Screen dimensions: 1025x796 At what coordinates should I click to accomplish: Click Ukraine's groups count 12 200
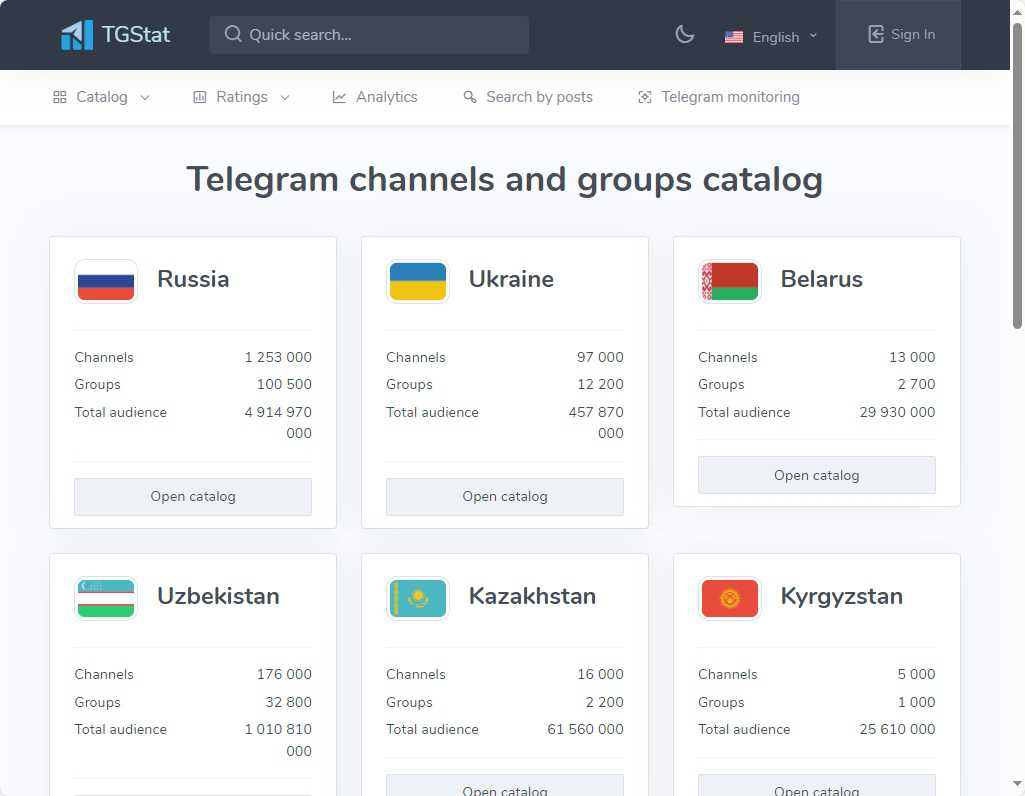coord(600,384)
